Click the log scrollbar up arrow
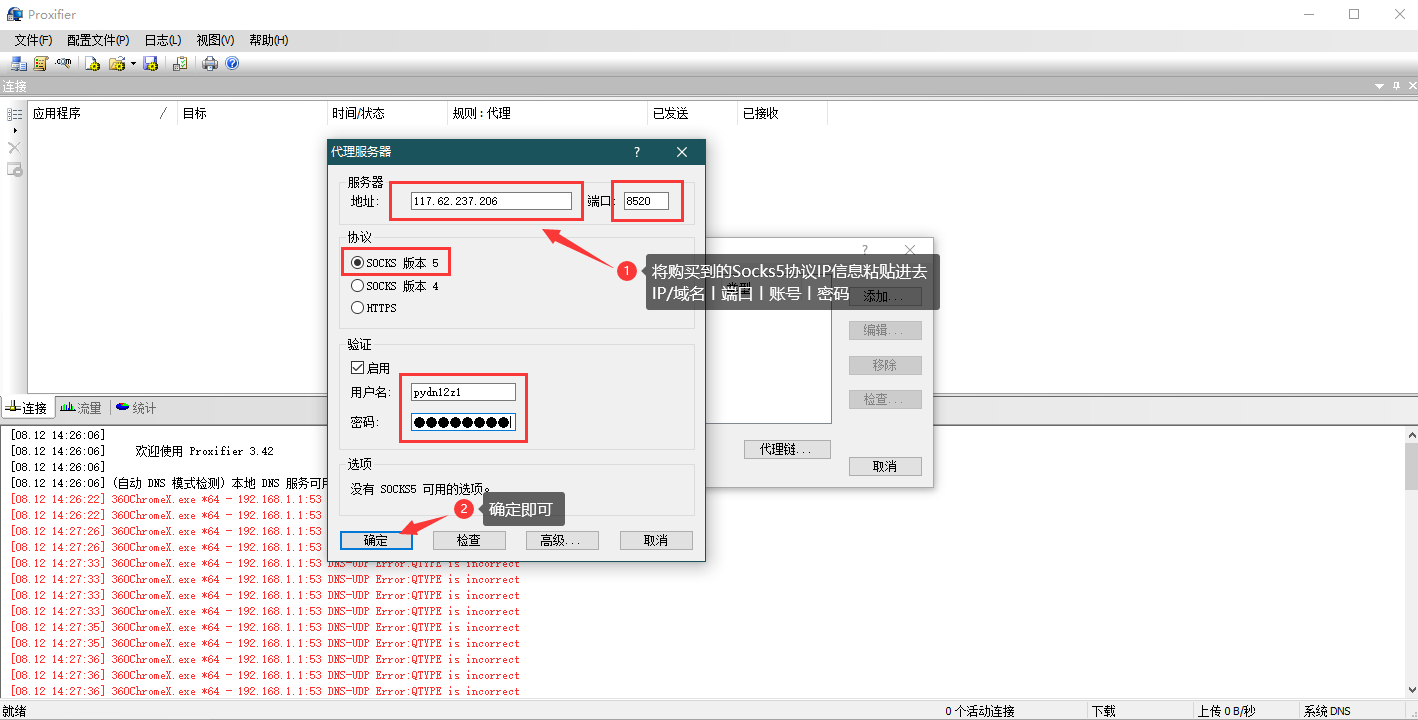 [x=1410, y=436]
